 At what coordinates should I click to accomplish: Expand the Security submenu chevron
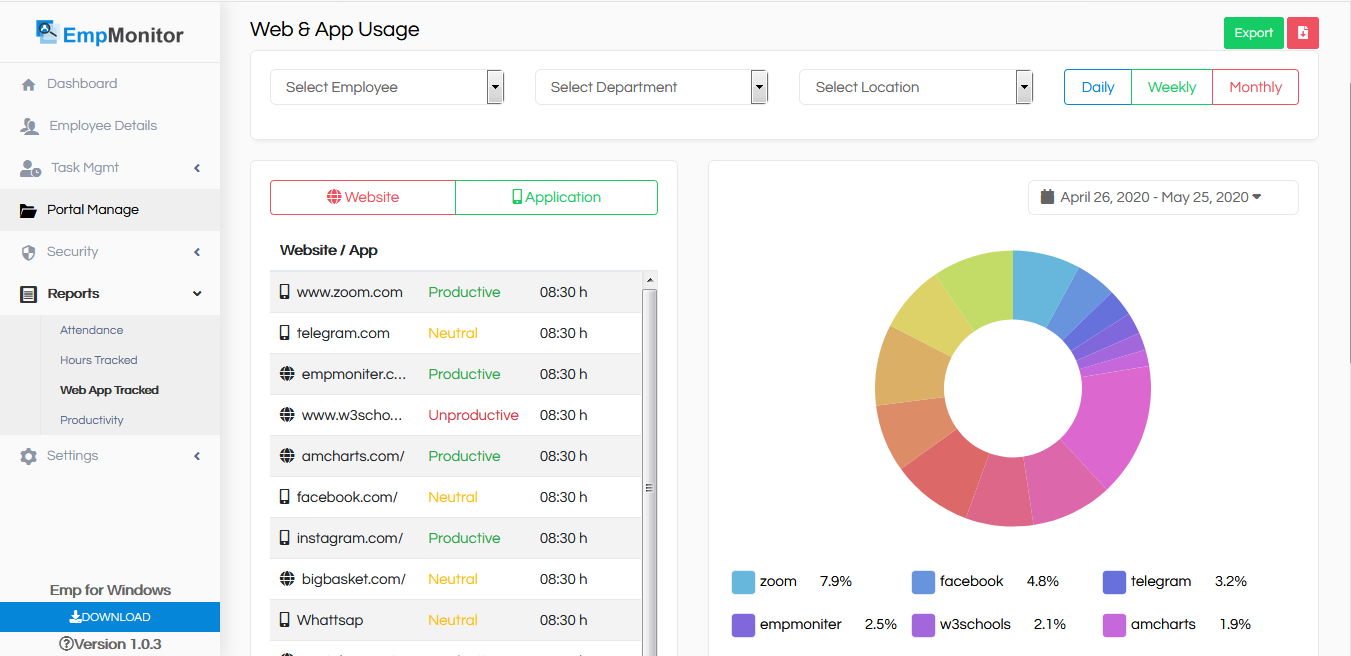coord(197,252)
